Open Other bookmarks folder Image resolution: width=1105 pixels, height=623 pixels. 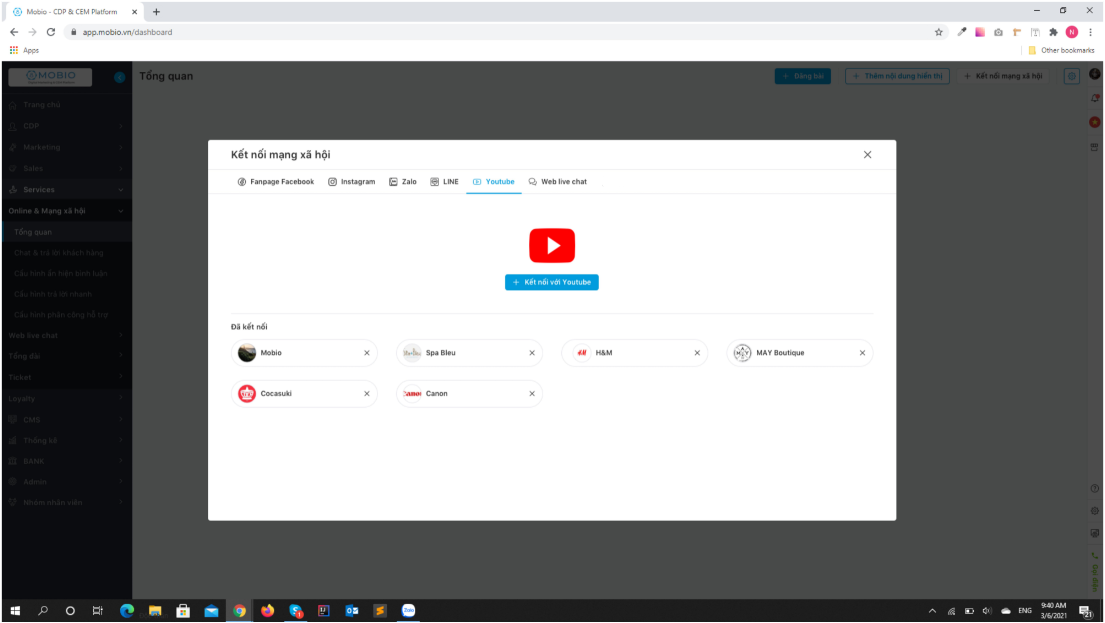click(x=1061, y=50)
